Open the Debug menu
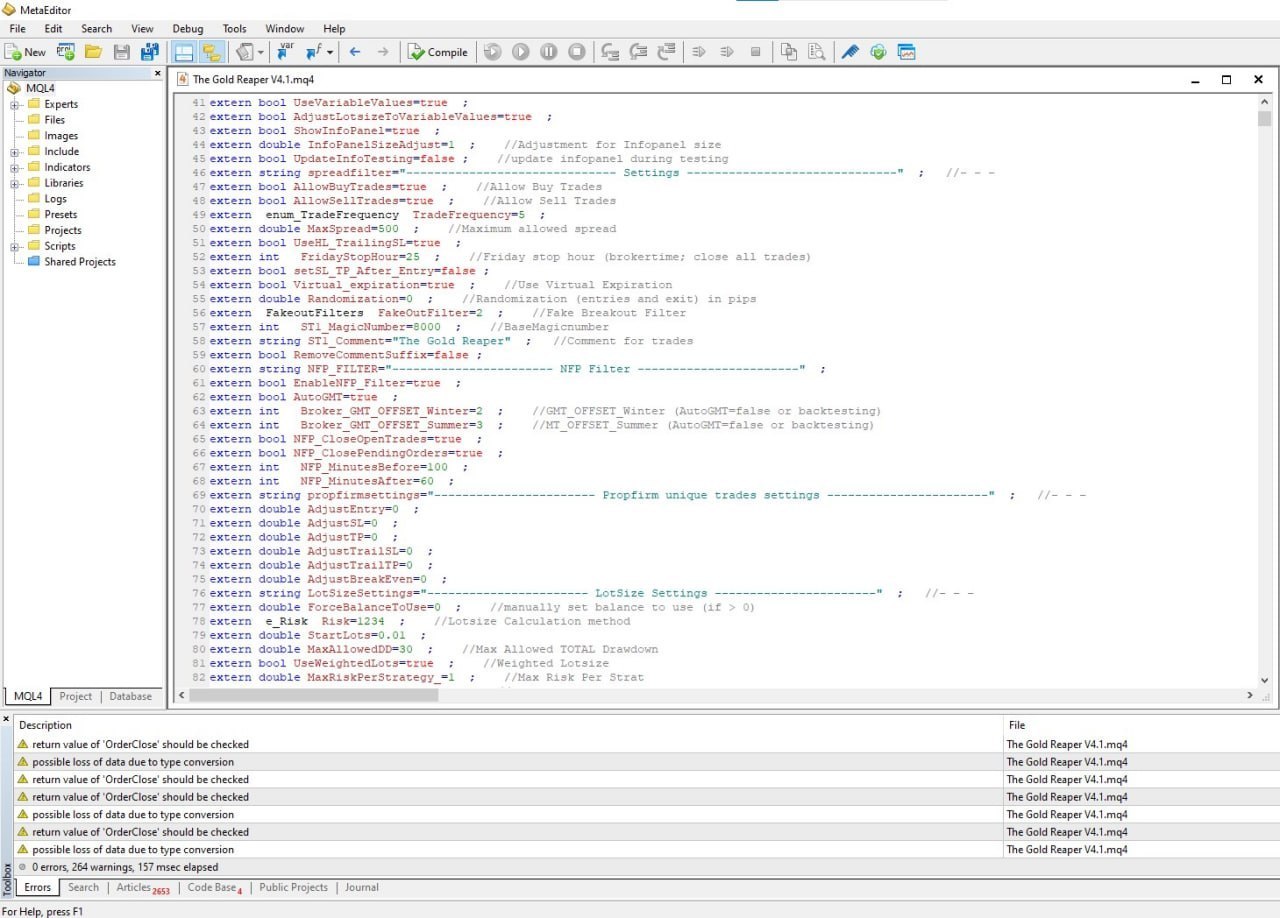Image resolution: width=1280 pixels, height=918 pixels. coord(187,29)
